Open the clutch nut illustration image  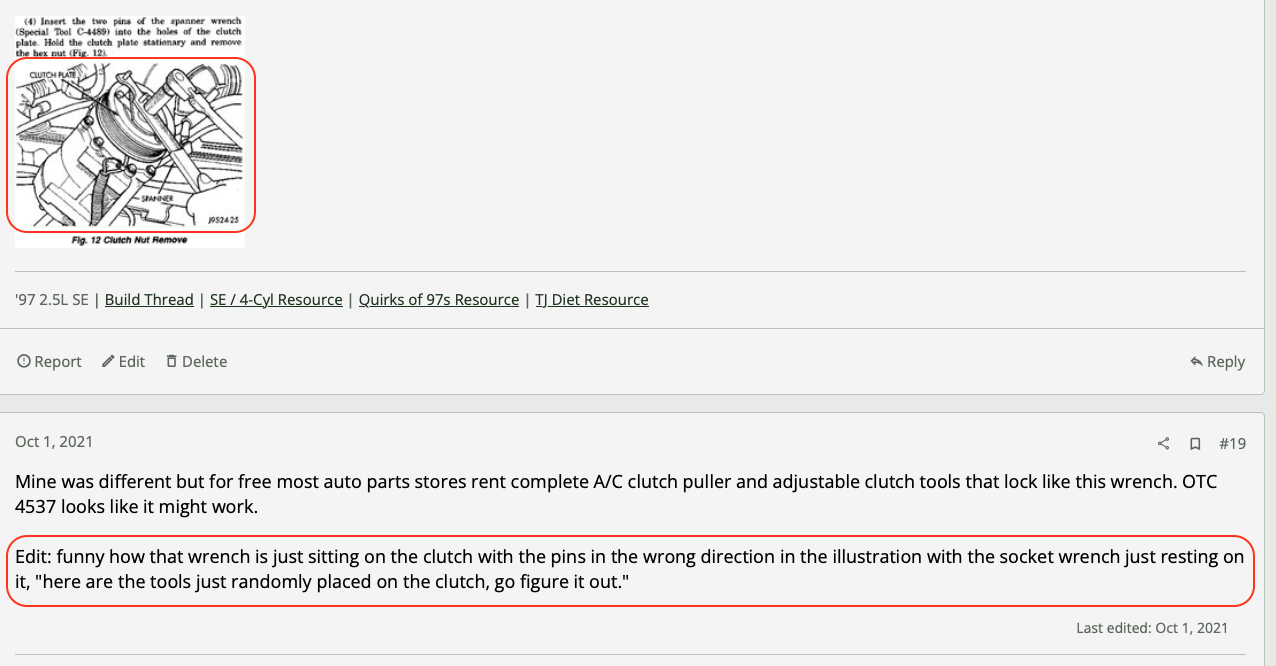coord(130,144)
